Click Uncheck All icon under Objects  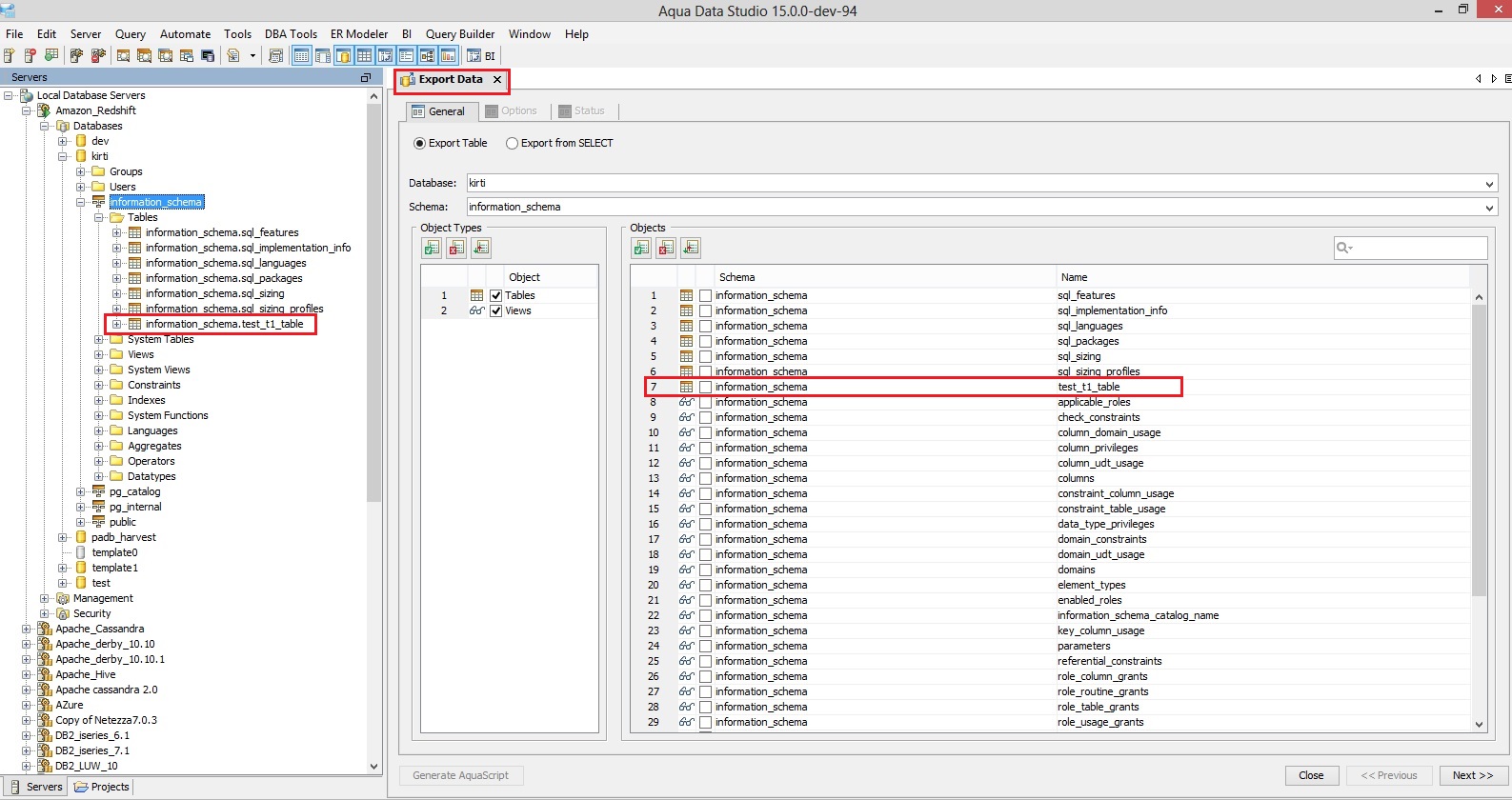click(667, 248)
